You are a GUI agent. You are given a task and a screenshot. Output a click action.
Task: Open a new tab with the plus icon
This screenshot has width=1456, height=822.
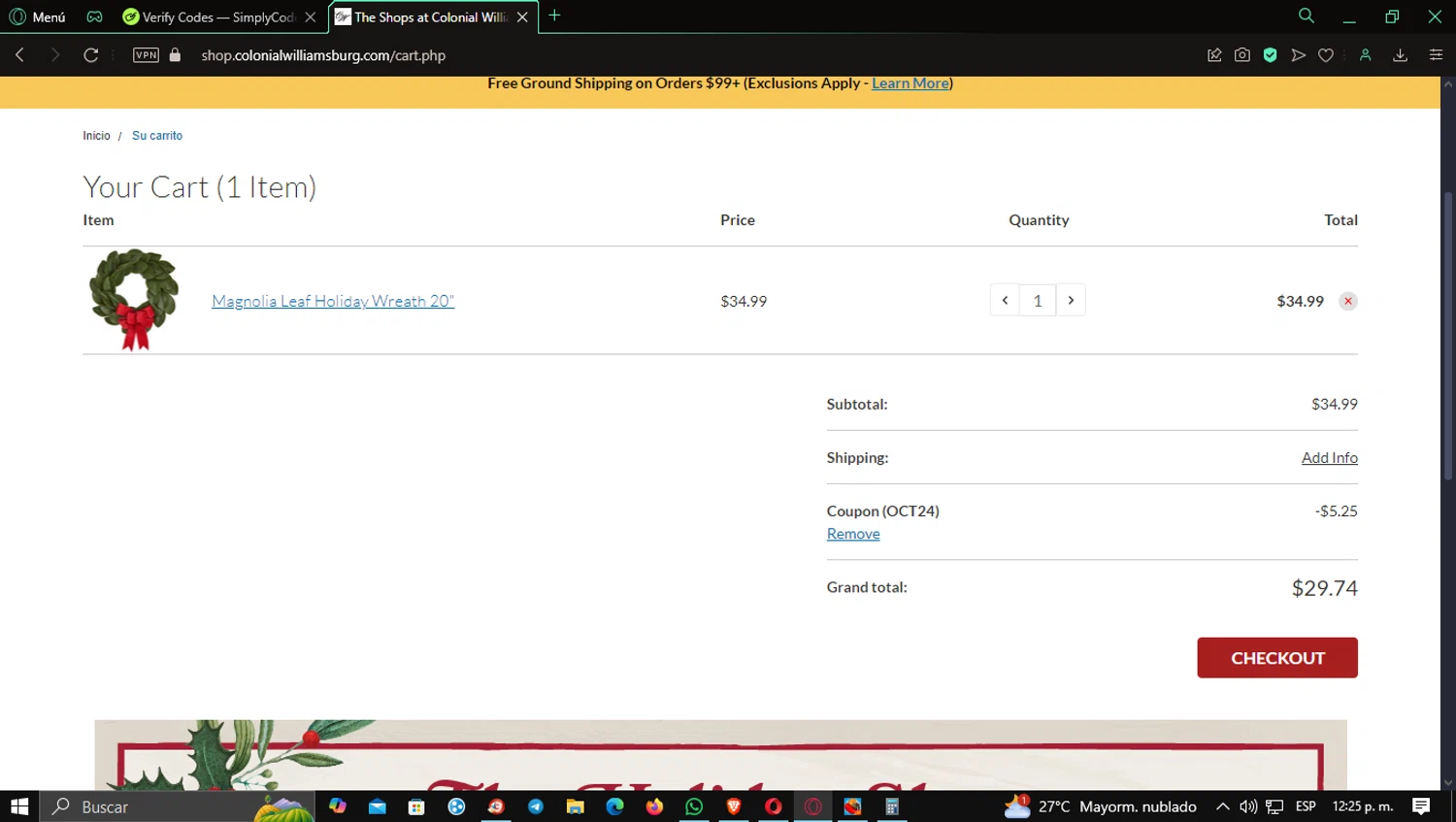(x=554, y=16)
